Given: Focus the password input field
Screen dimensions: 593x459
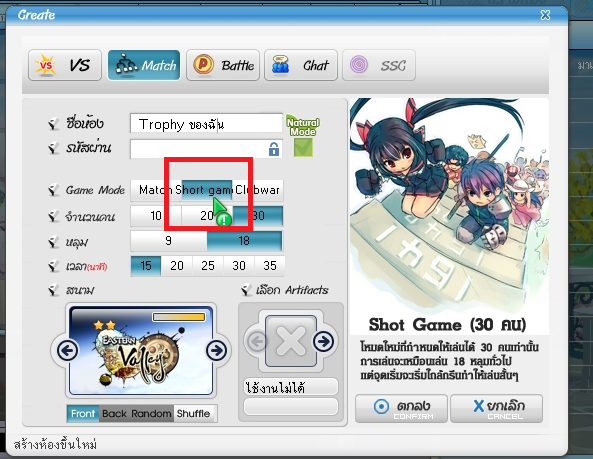Looking at the screenshot, I should pos(206,149).
